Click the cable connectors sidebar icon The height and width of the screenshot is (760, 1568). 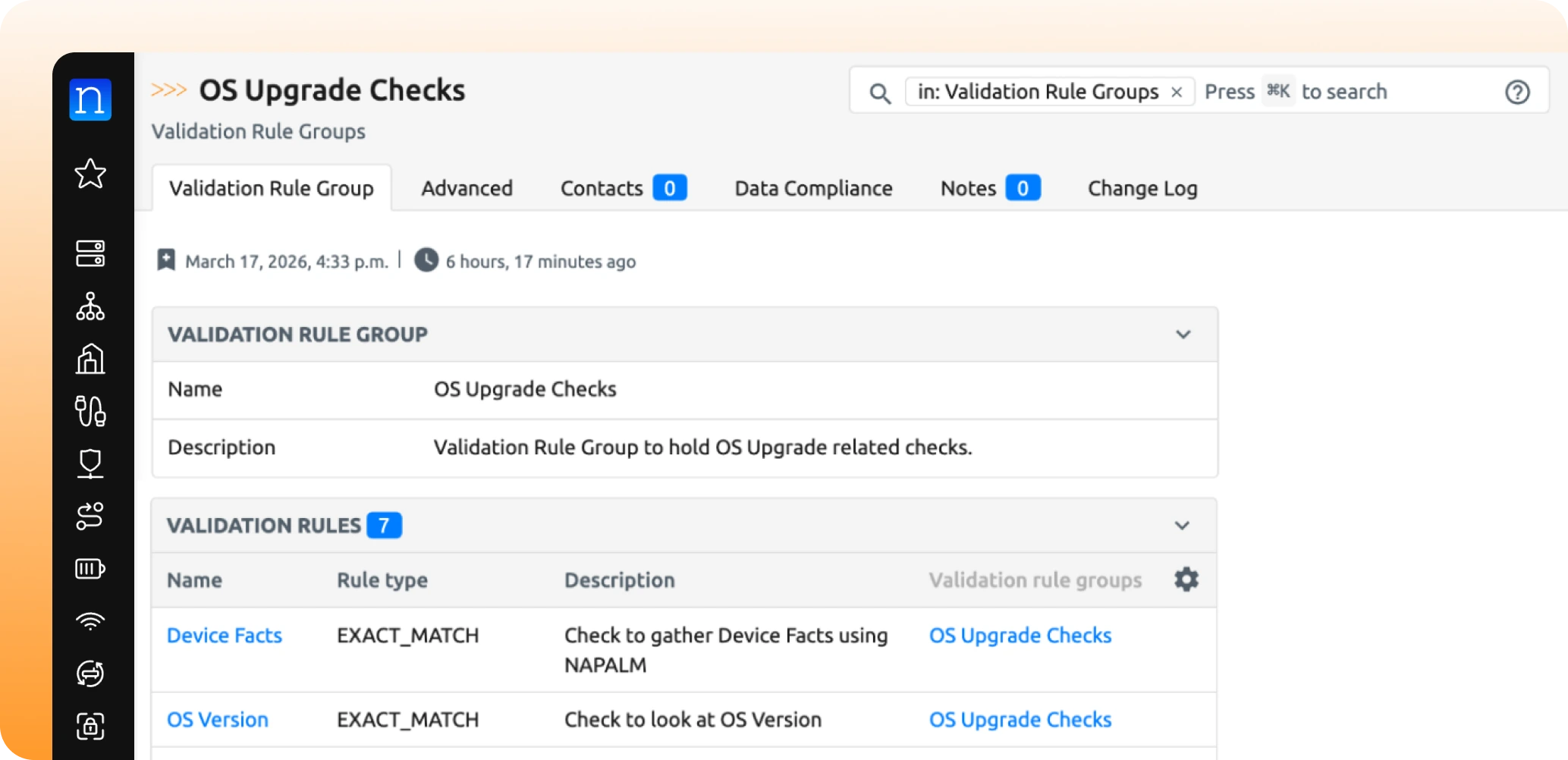90,411
